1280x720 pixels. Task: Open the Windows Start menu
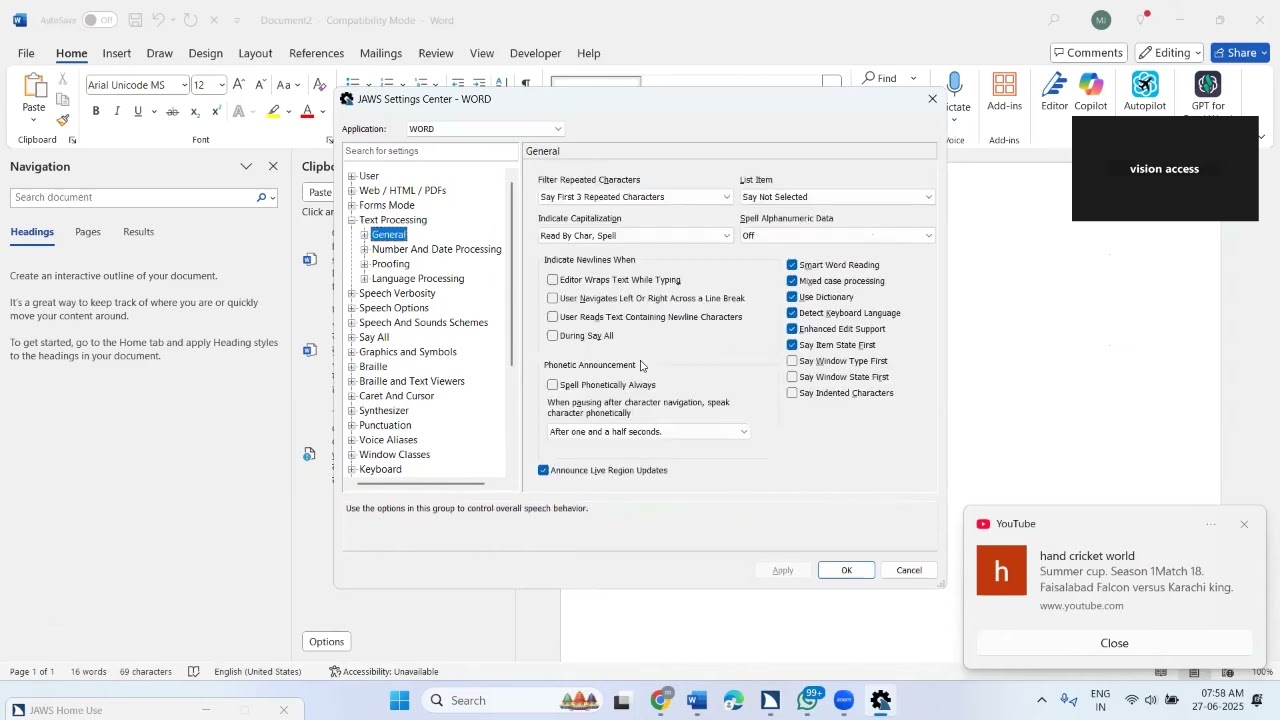400,701
